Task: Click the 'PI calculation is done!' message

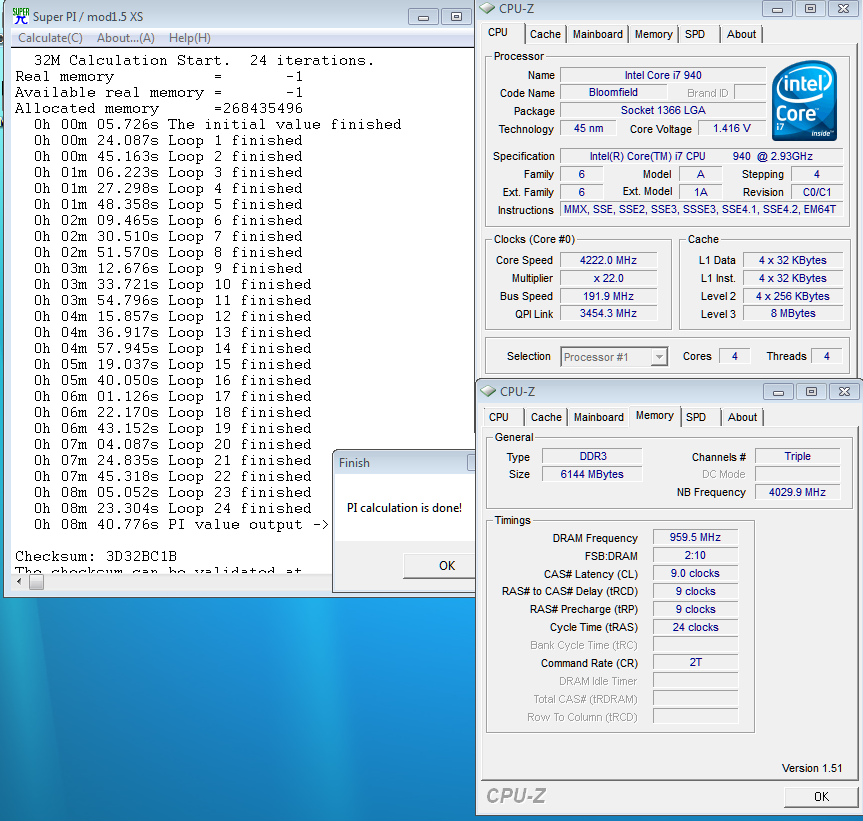Action: coord(405,508)
